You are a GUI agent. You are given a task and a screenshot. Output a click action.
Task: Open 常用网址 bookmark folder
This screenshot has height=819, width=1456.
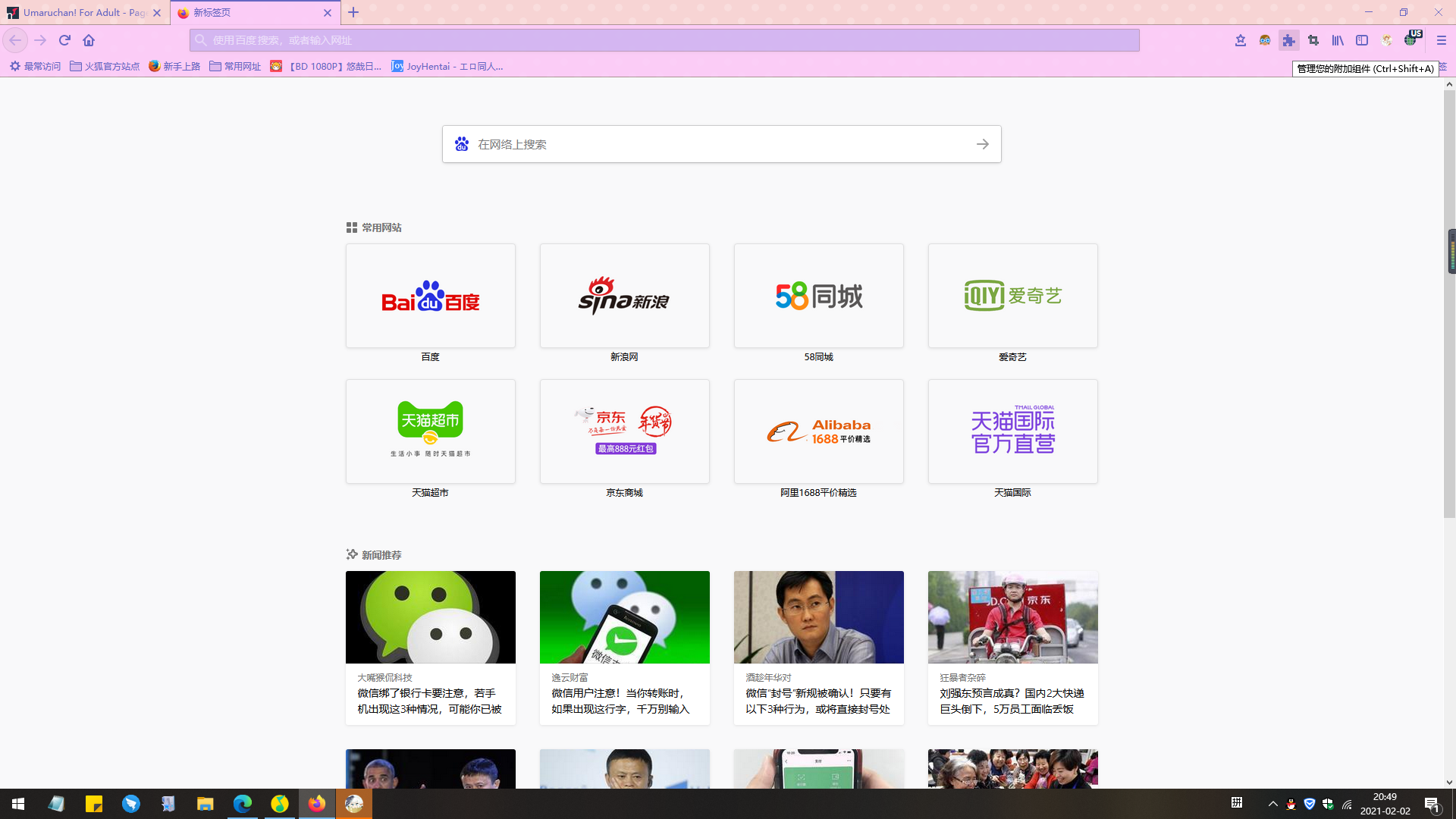(235, 67)
